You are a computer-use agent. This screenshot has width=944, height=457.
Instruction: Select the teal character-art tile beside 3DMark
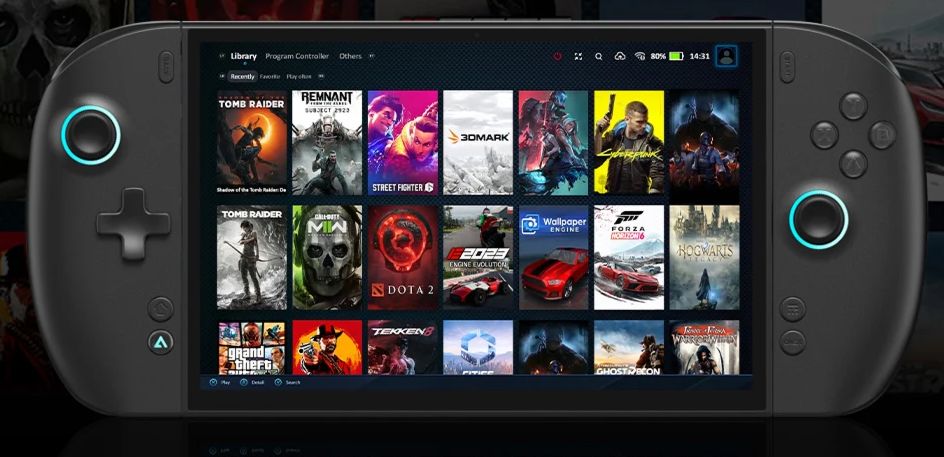(x=553, y=143)
